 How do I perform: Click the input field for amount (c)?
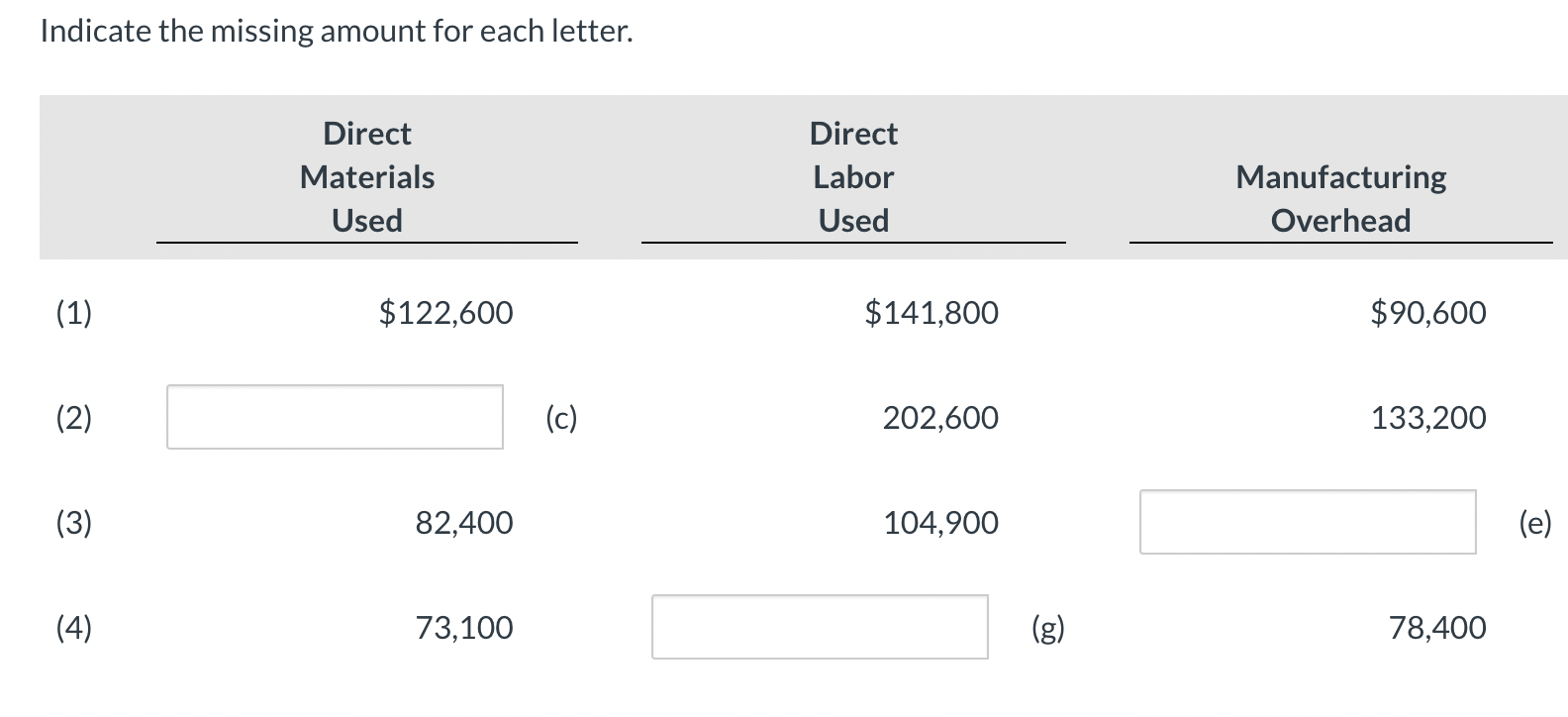(x=335, y=417)
